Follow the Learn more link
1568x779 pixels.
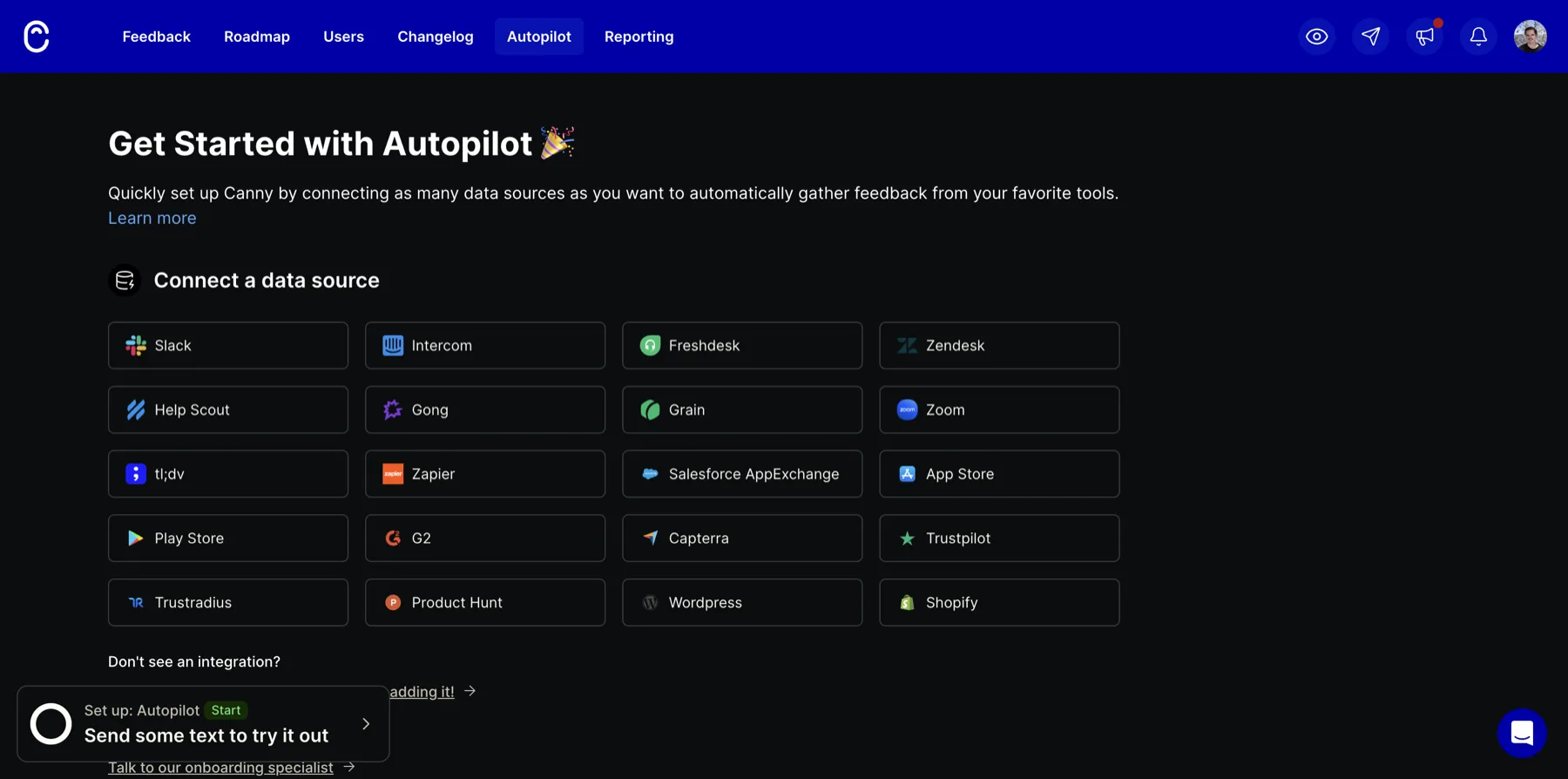[152, 218]
